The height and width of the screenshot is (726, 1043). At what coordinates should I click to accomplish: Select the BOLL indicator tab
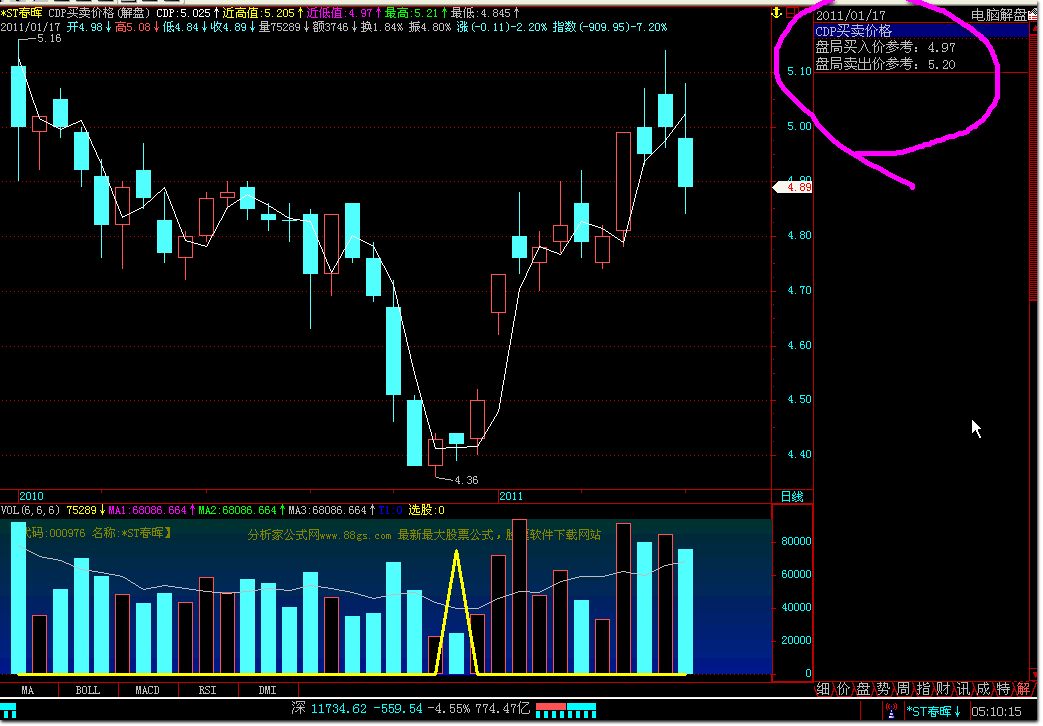(x=88, y=690)
